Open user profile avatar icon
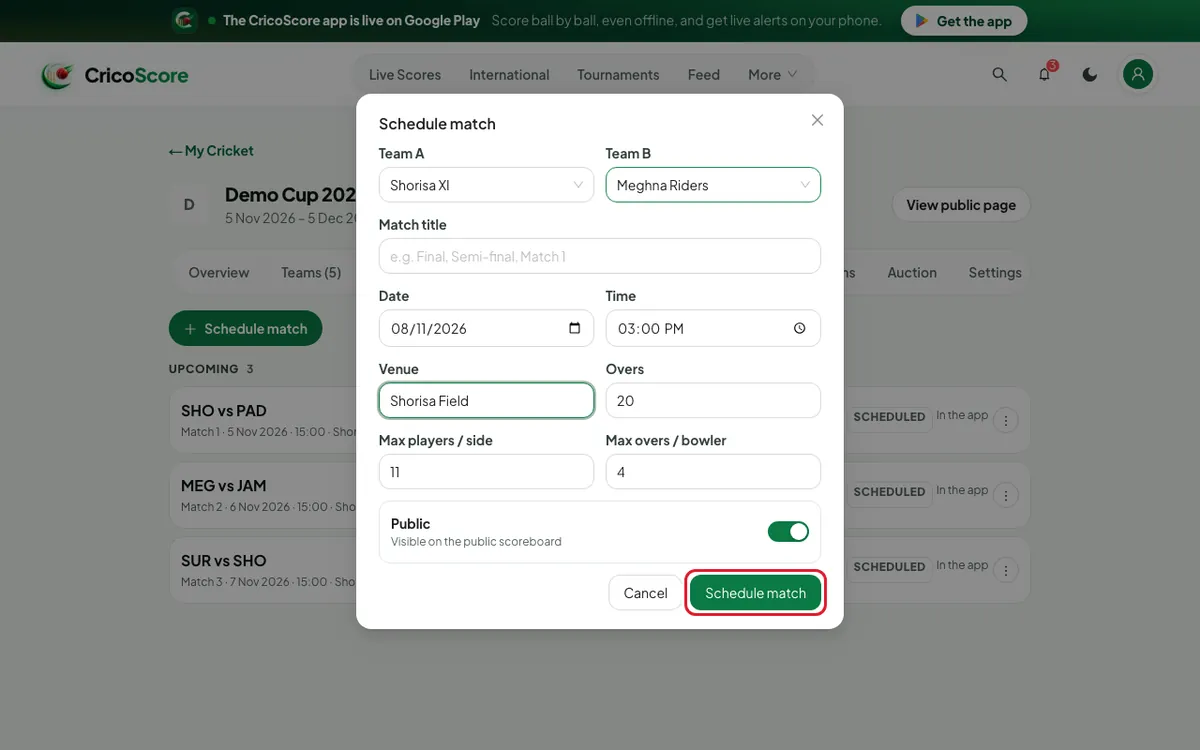The height and width of the screenshot is (750, 1200). coord(1138,74)
